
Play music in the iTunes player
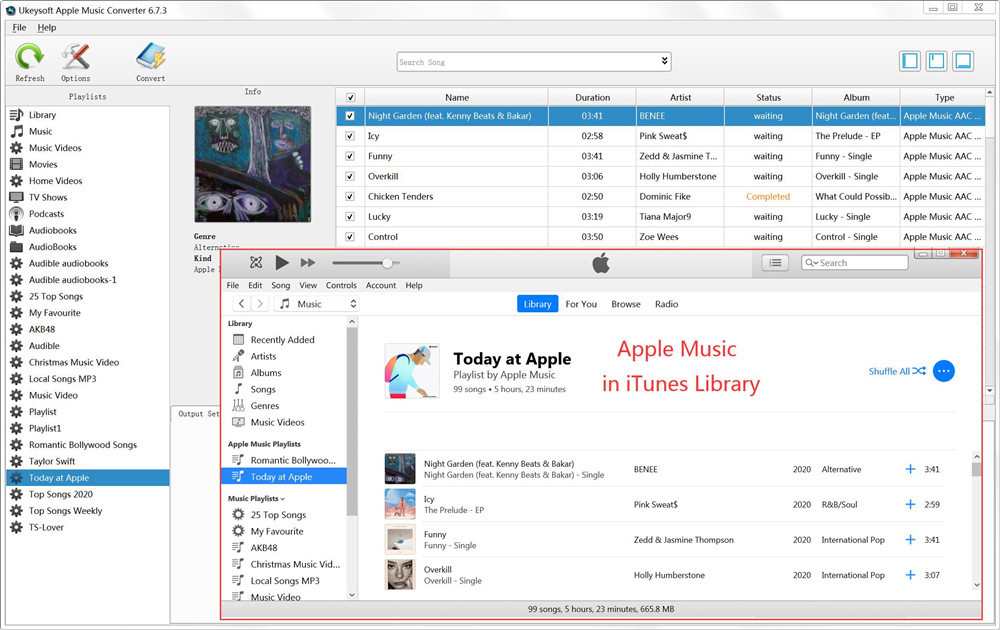[x=282, y=263]
